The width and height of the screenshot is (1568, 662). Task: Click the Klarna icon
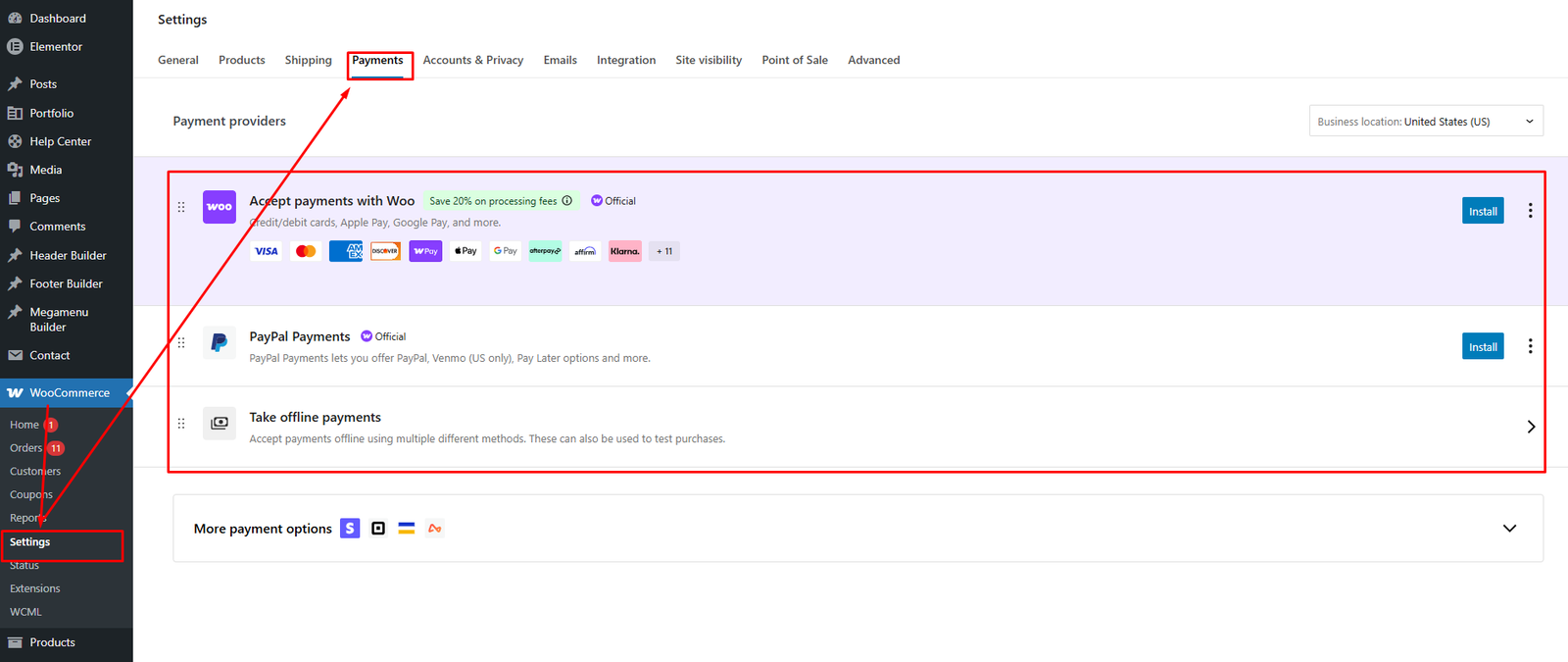click(625, 251)
